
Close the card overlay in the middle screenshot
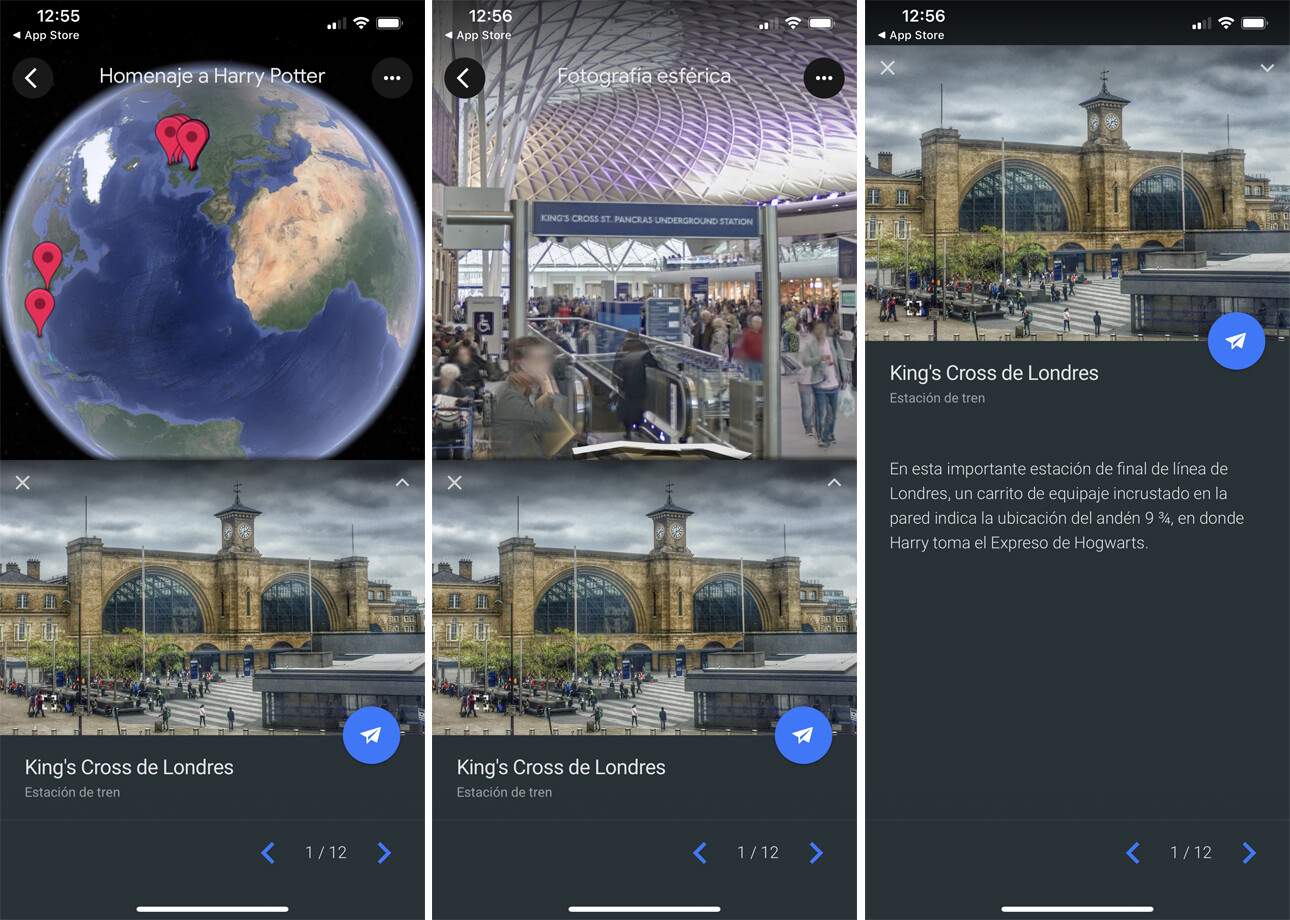[x=454, y=483]
